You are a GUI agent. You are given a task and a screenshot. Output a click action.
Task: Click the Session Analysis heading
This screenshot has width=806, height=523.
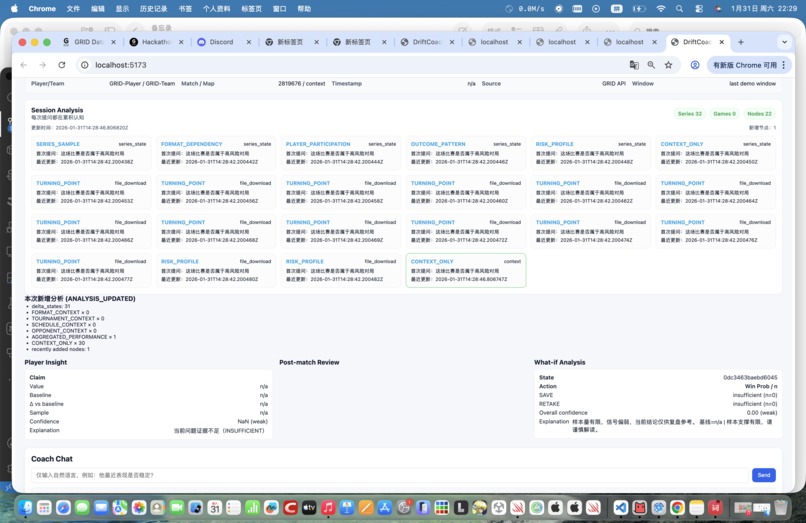point(57,110)
